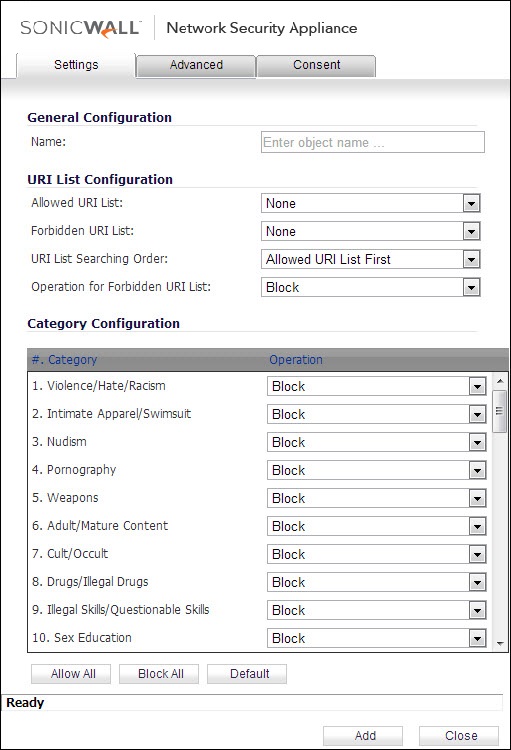Click the category list scrollbar thumb
Image resolution: width=511 pixels, height=750 pixels.
click(500, 411)
